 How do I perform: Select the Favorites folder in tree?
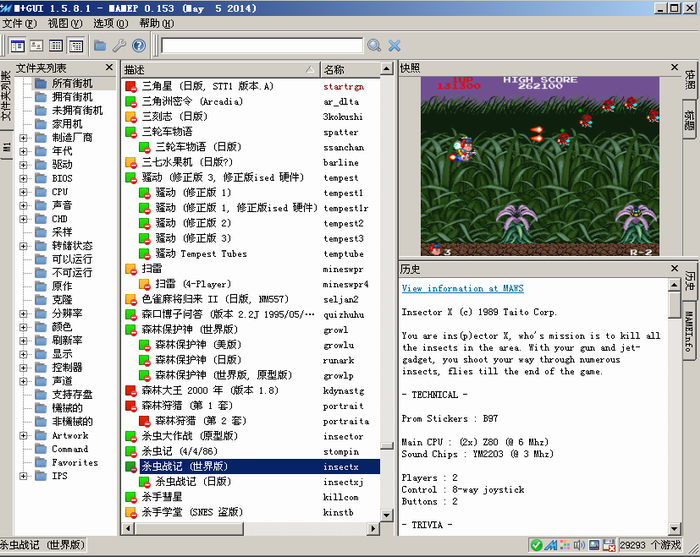tap(75, 462)
